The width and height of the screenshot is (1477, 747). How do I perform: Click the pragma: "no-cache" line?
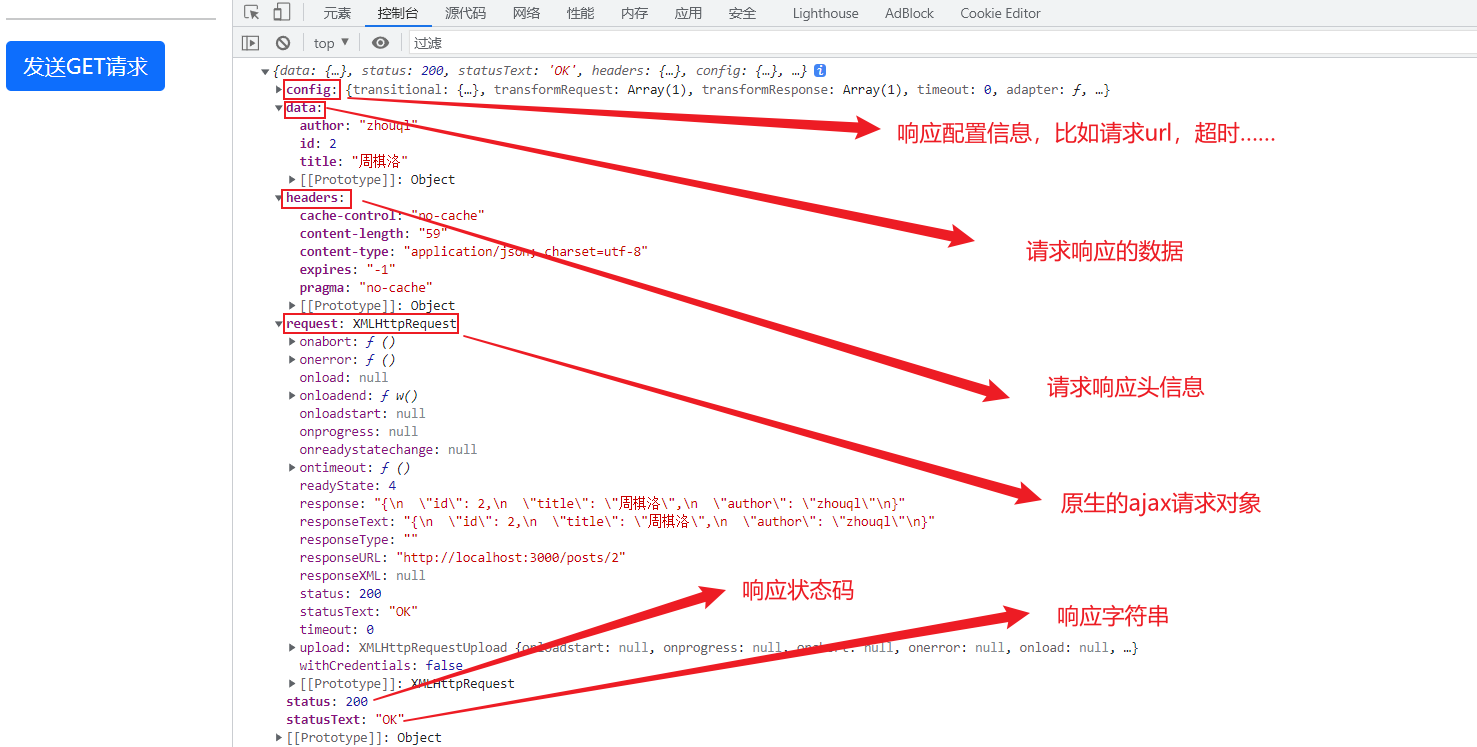pyautogui.click(x=366, y=288)
